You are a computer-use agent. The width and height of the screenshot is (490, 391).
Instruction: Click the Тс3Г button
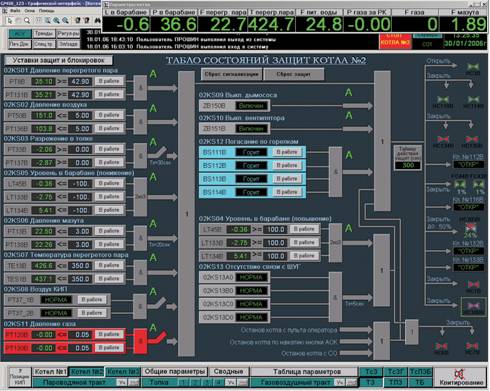(x=395, y=371)
